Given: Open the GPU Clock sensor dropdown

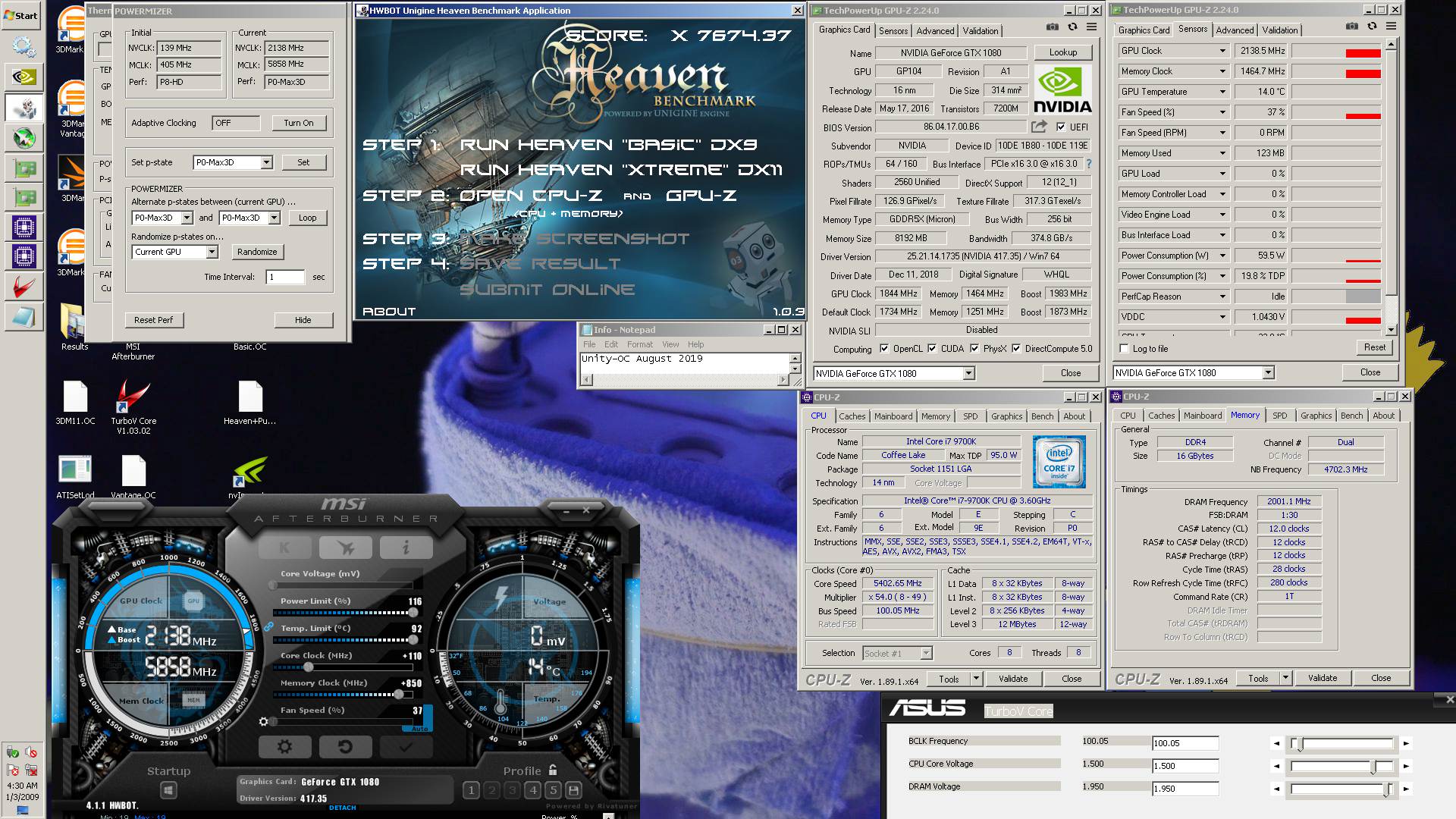Looking at the screenshot, I should [1222, 51].
